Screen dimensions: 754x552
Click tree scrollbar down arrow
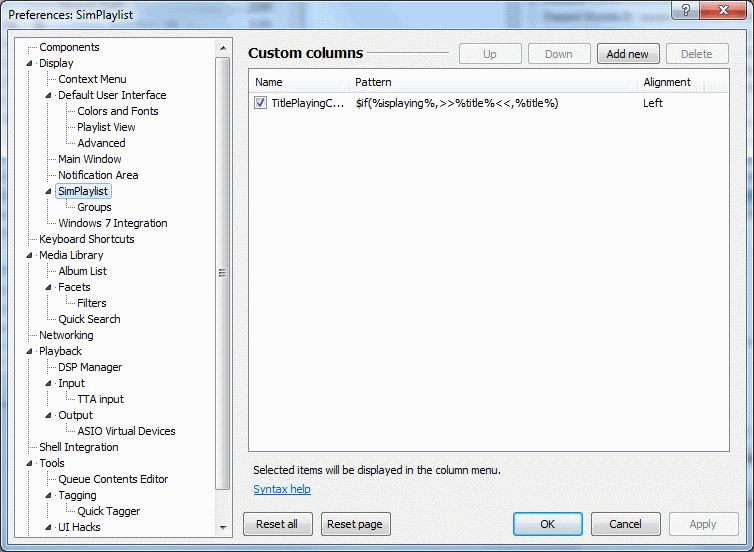223,527
